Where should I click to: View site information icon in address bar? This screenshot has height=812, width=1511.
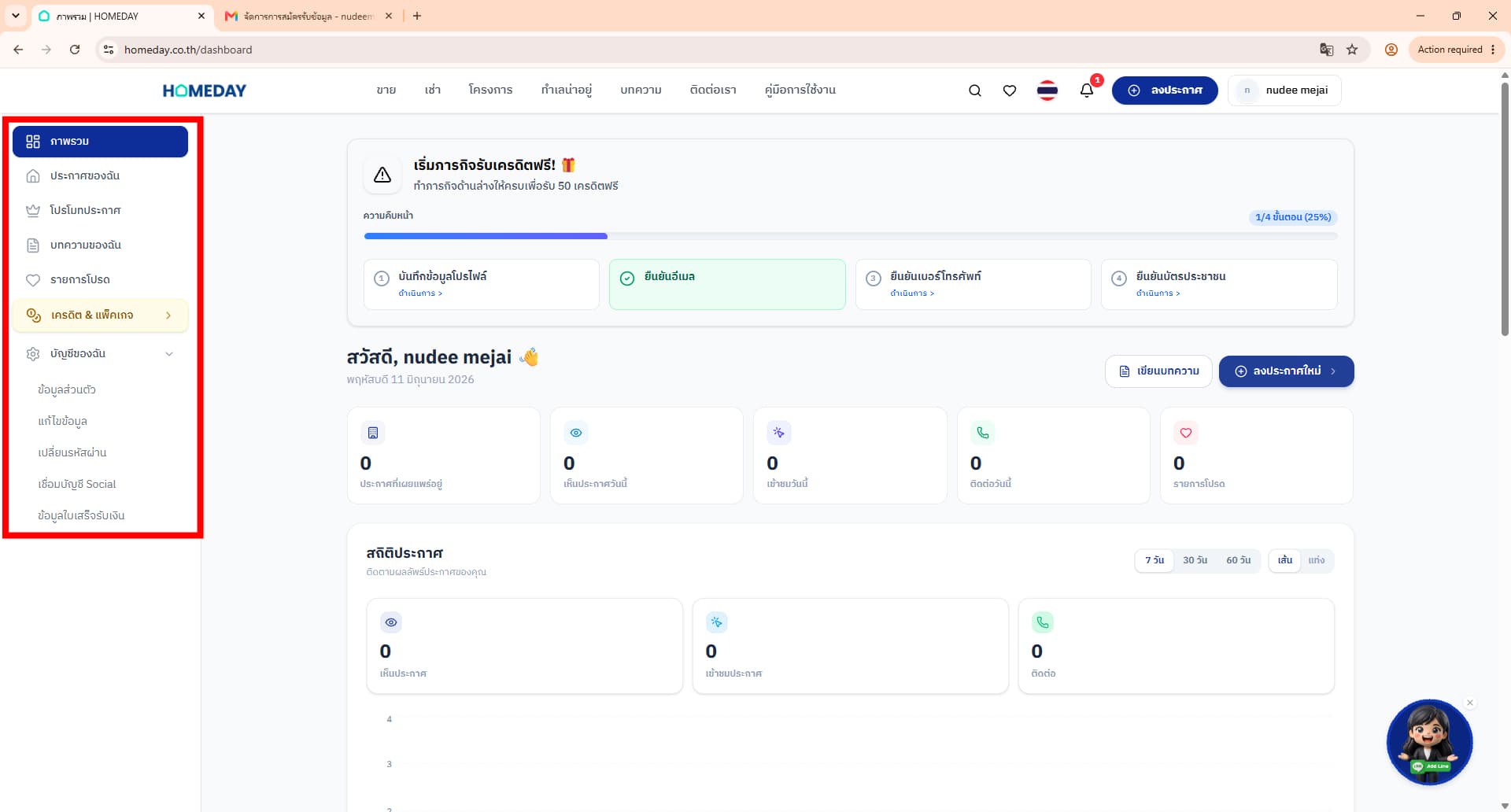click(109, 50)
